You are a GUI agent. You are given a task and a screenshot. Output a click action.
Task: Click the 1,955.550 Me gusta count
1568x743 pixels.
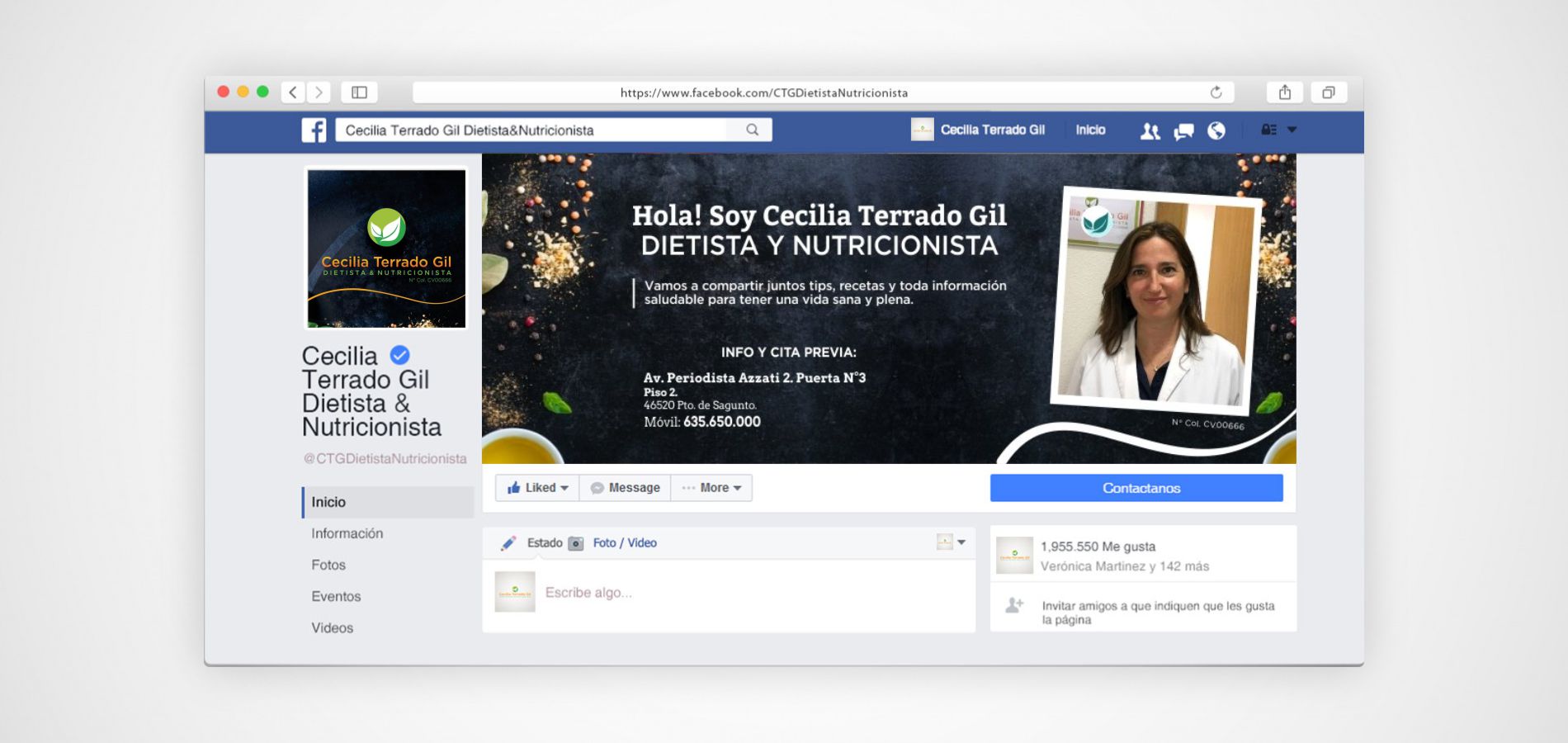pos(1098,547)
